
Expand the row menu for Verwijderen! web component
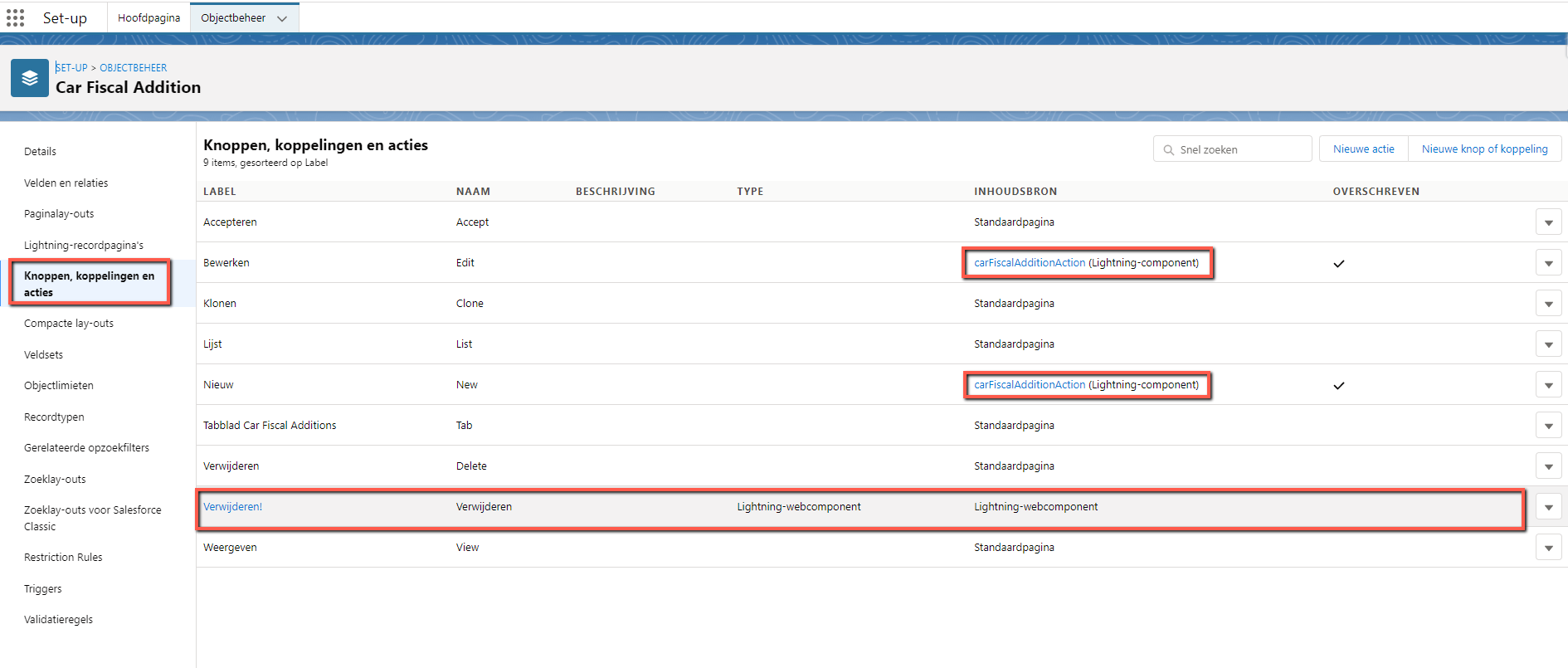pos(1548,507)
